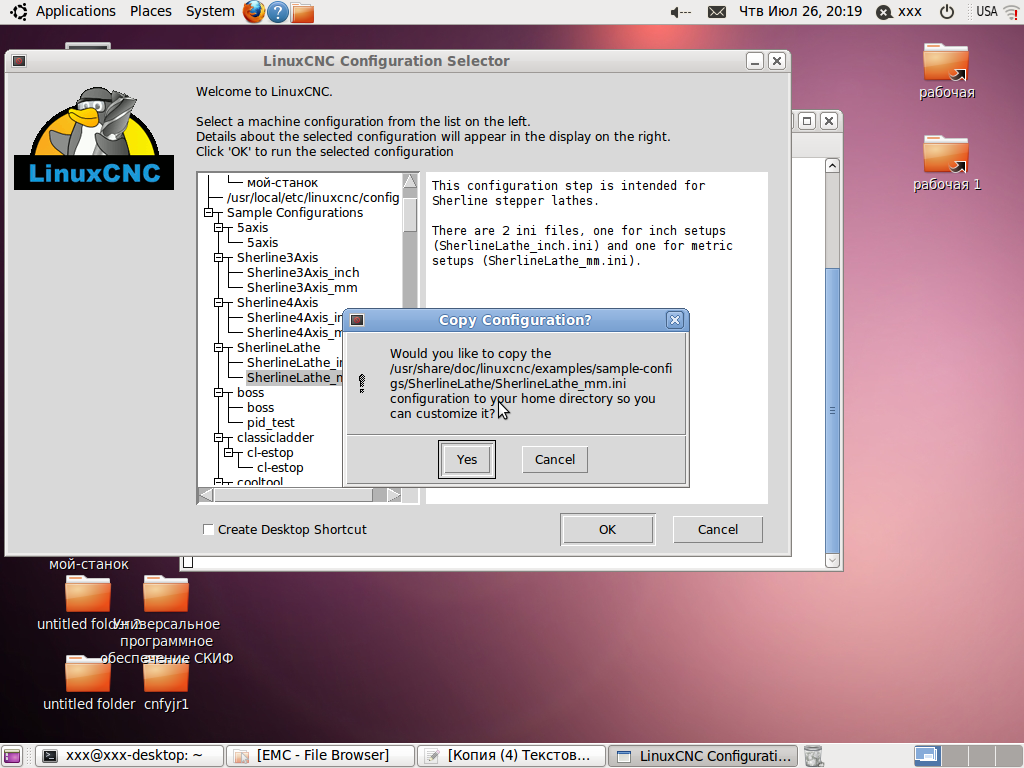
Task: Click LinuxCNC penguin logo
Action: pyautogui.click(x=94, y=138)
